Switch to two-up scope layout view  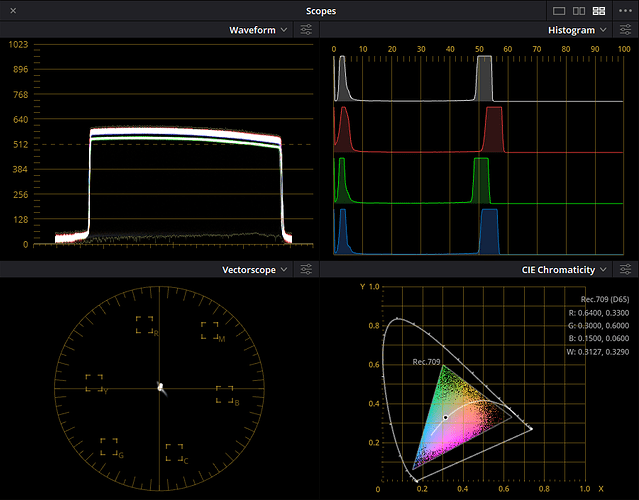[579, 11]
